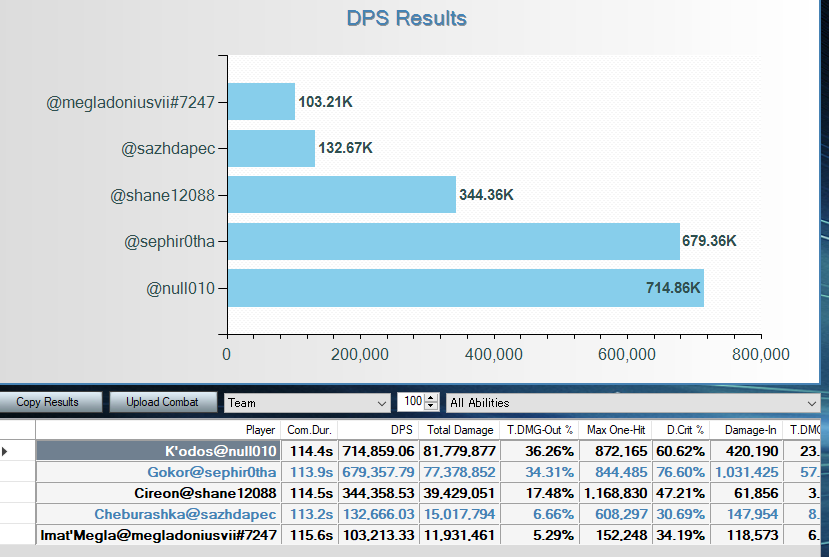The height and width of the screenshot is (557, 829).
Task: Open the Team dropdown
Action: [307, 402]
